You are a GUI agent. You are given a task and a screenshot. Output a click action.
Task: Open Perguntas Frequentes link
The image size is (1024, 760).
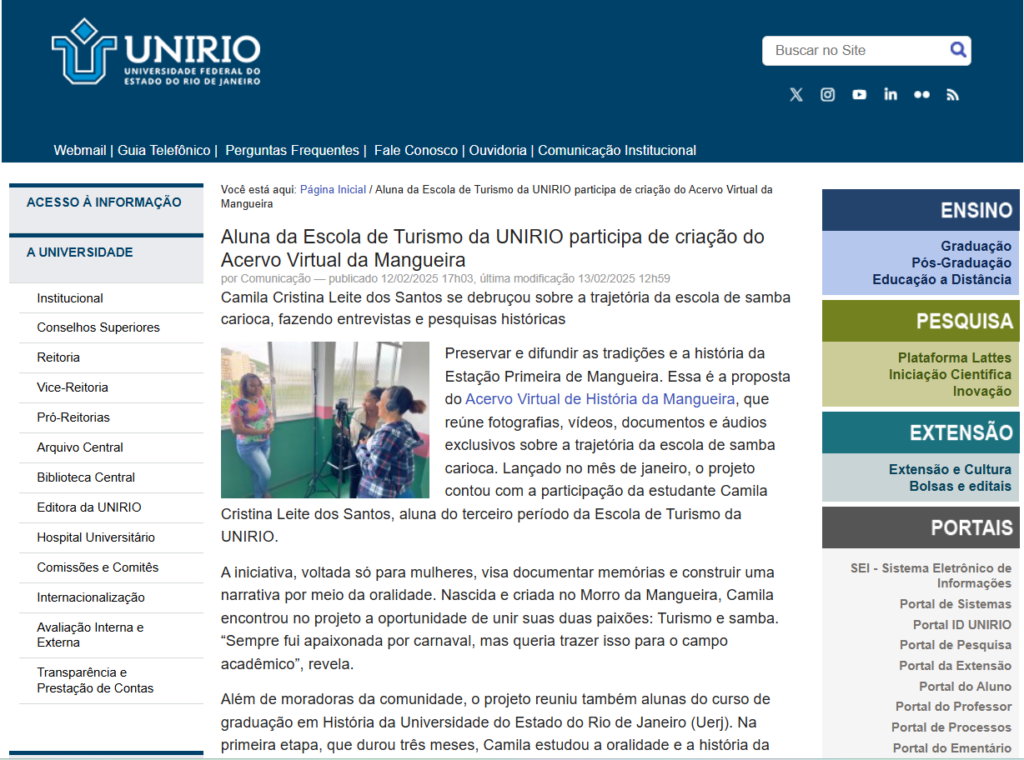point(292,150)
